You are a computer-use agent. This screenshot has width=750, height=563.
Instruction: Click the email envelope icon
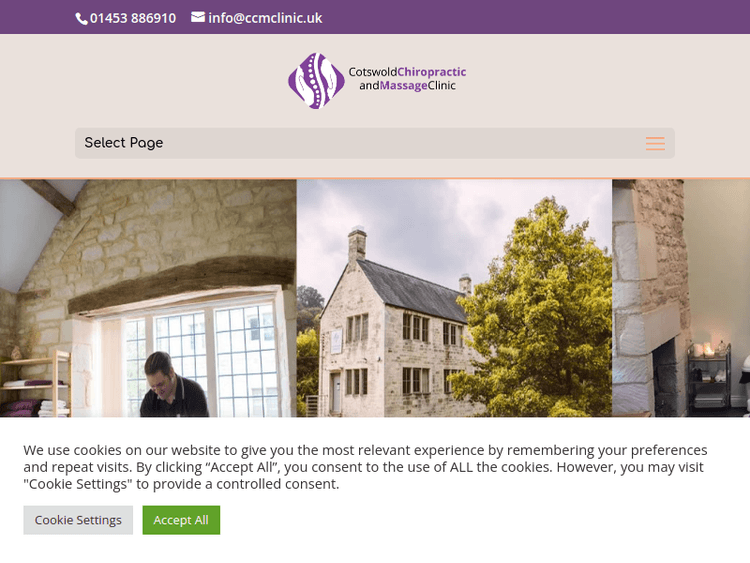click(198, 17)
